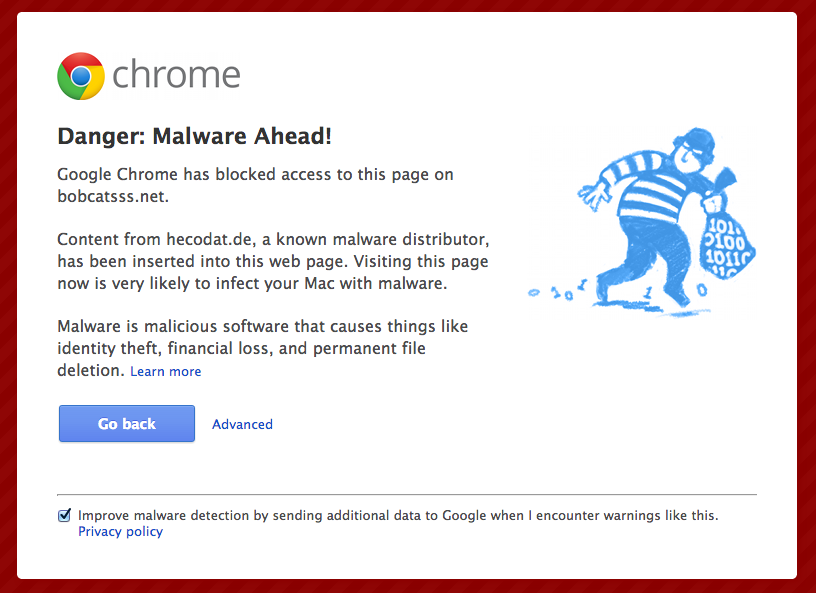Click the "Danger: Malware Ahead!" heading
This screenshot has height=593, width=816.
tap(194, 136)
